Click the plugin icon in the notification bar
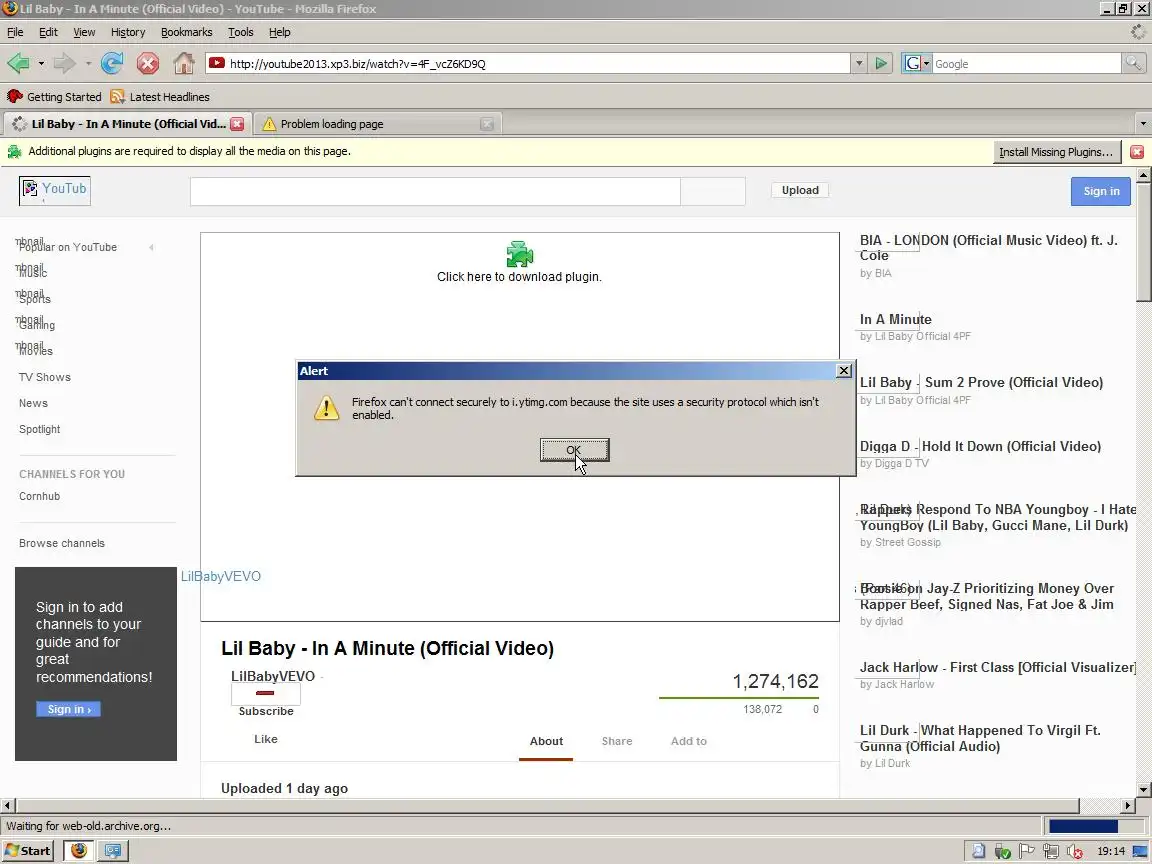Viewport: 1152px width, 864px height. click(14, 151)
